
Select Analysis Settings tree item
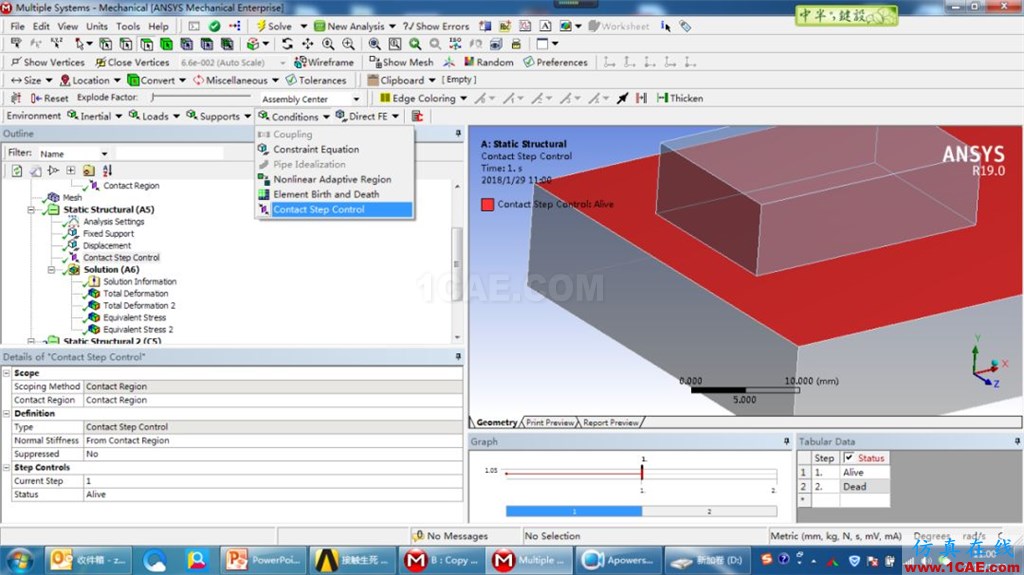(x=113, y=222)
